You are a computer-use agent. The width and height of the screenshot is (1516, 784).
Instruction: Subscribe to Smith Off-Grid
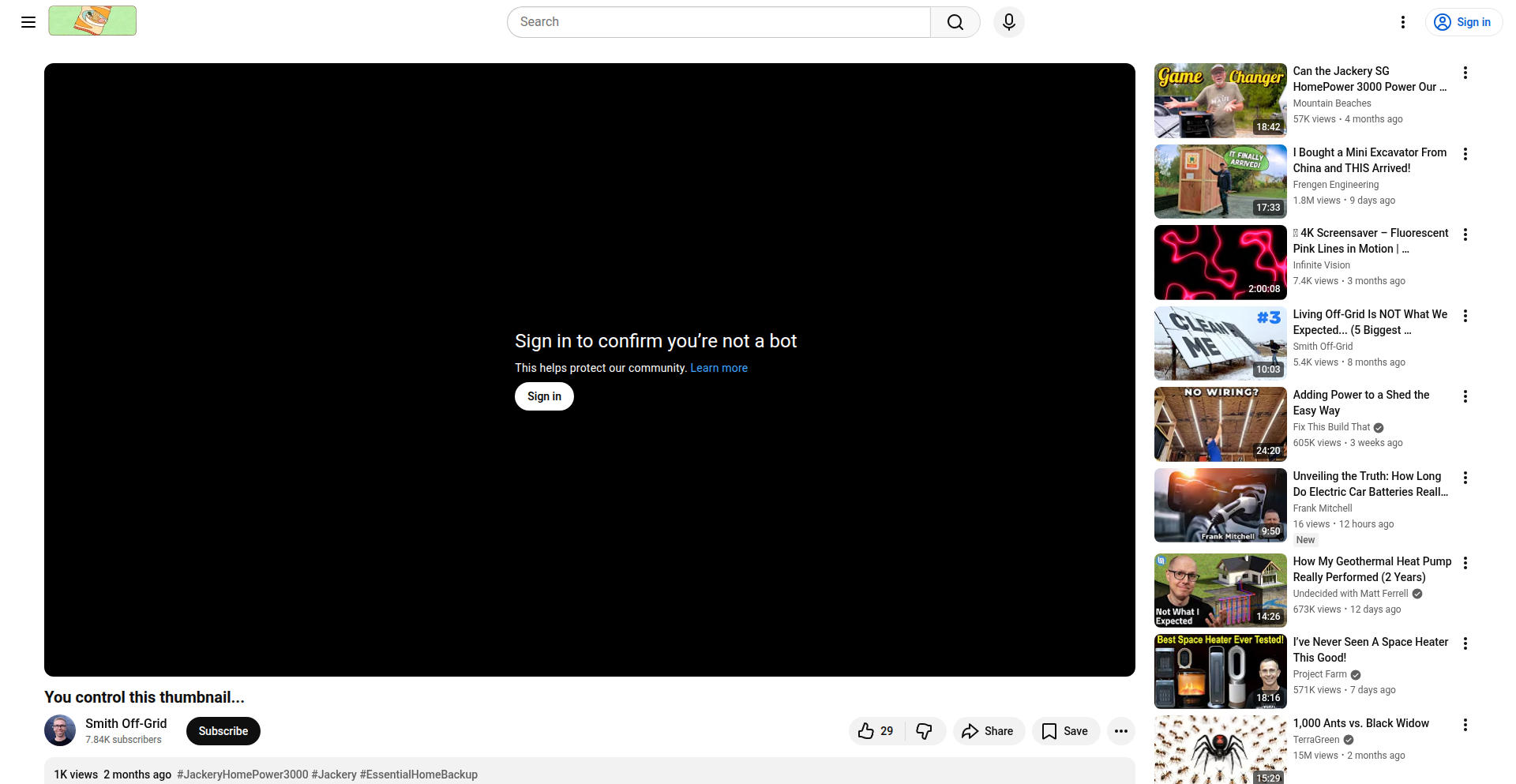point(223,731)
